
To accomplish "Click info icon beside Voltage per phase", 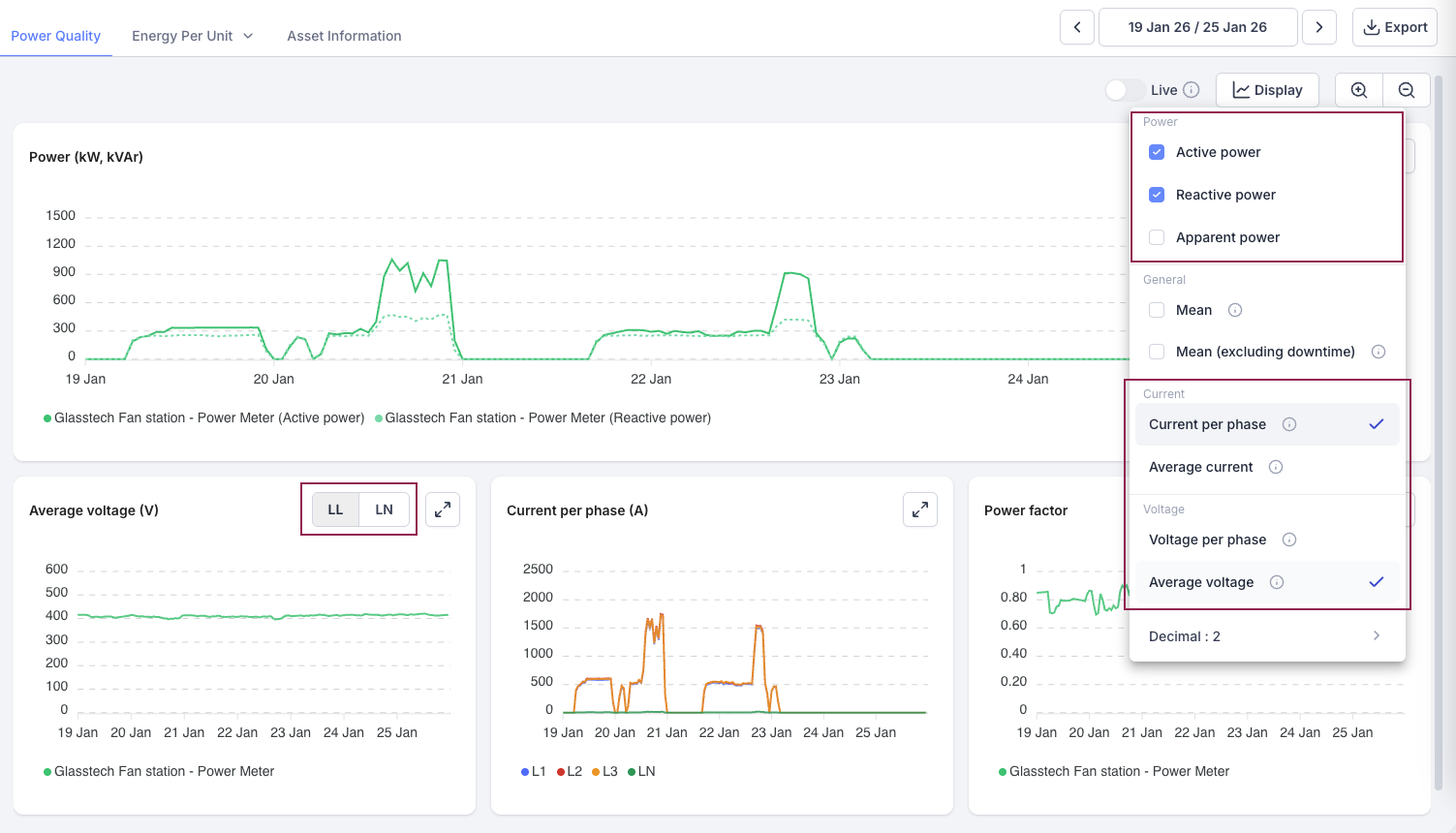I will tap(1289, 540).
